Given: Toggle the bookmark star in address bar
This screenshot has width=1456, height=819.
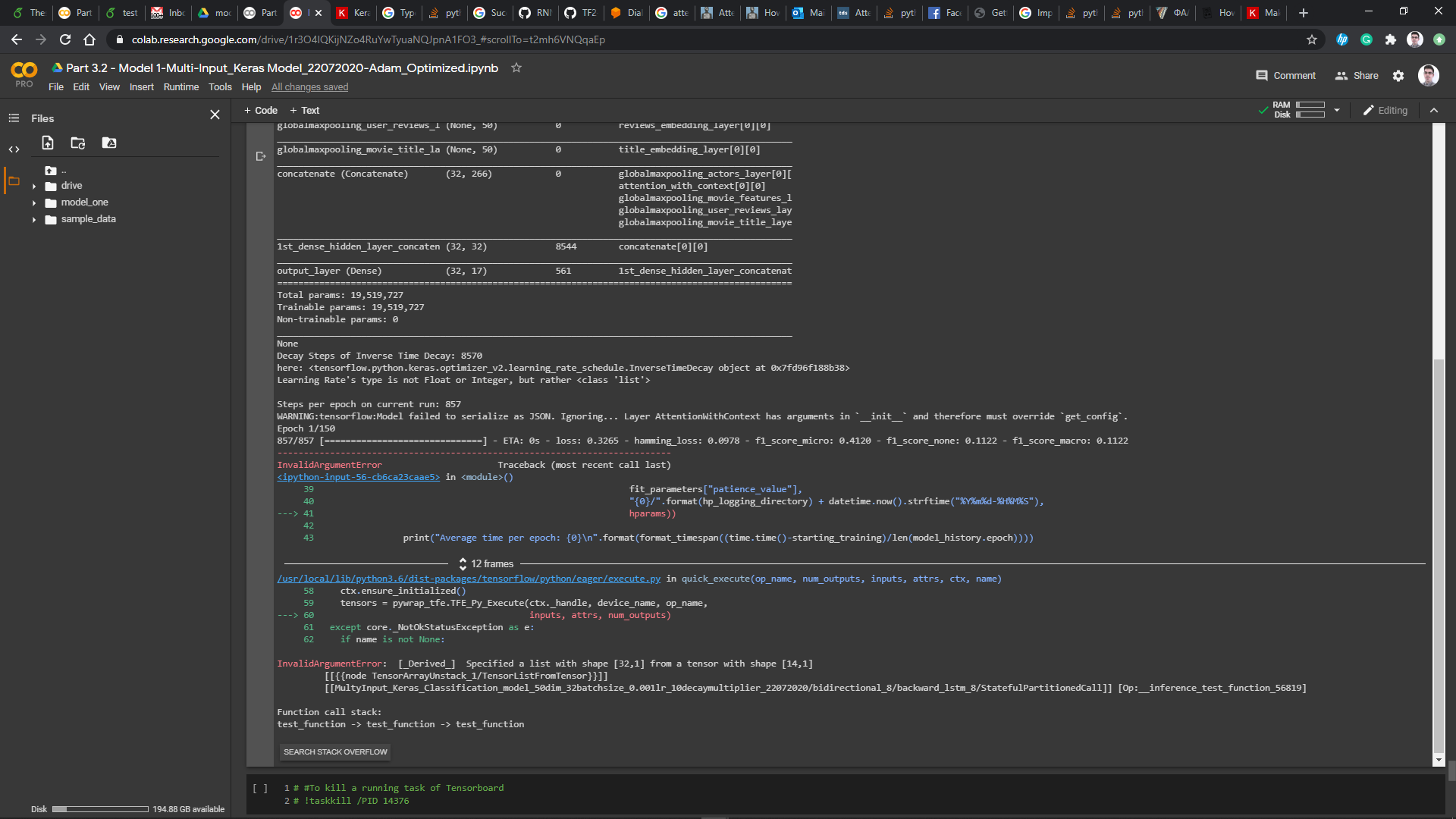Looking at the screenshot, I should pyautogui.click(x=1311, y=39).
